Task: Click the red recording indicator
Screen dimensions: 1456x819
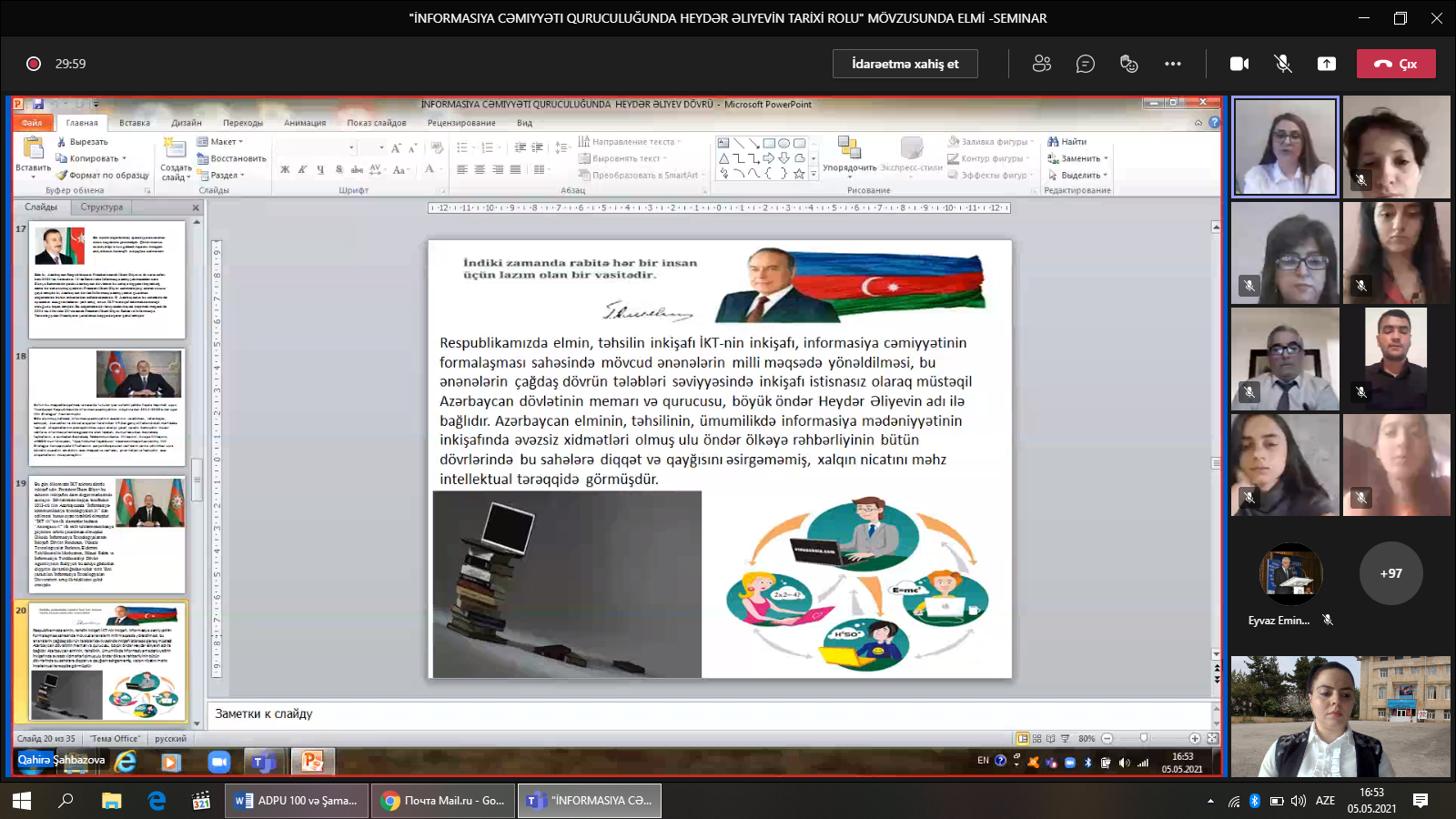Action: [34, 64]
